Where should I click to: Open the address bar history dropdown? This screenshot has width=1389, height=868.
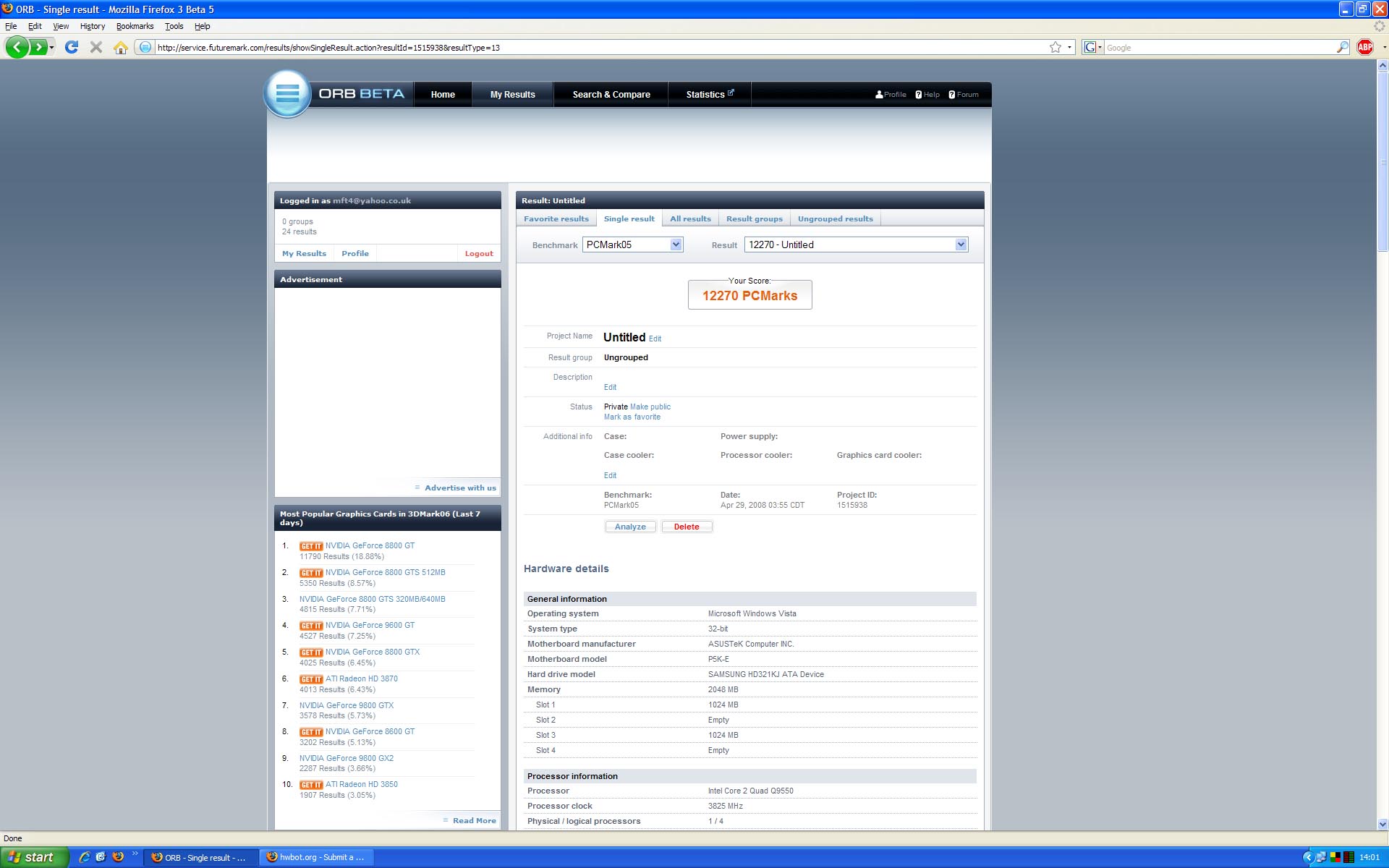(1069, 48)
